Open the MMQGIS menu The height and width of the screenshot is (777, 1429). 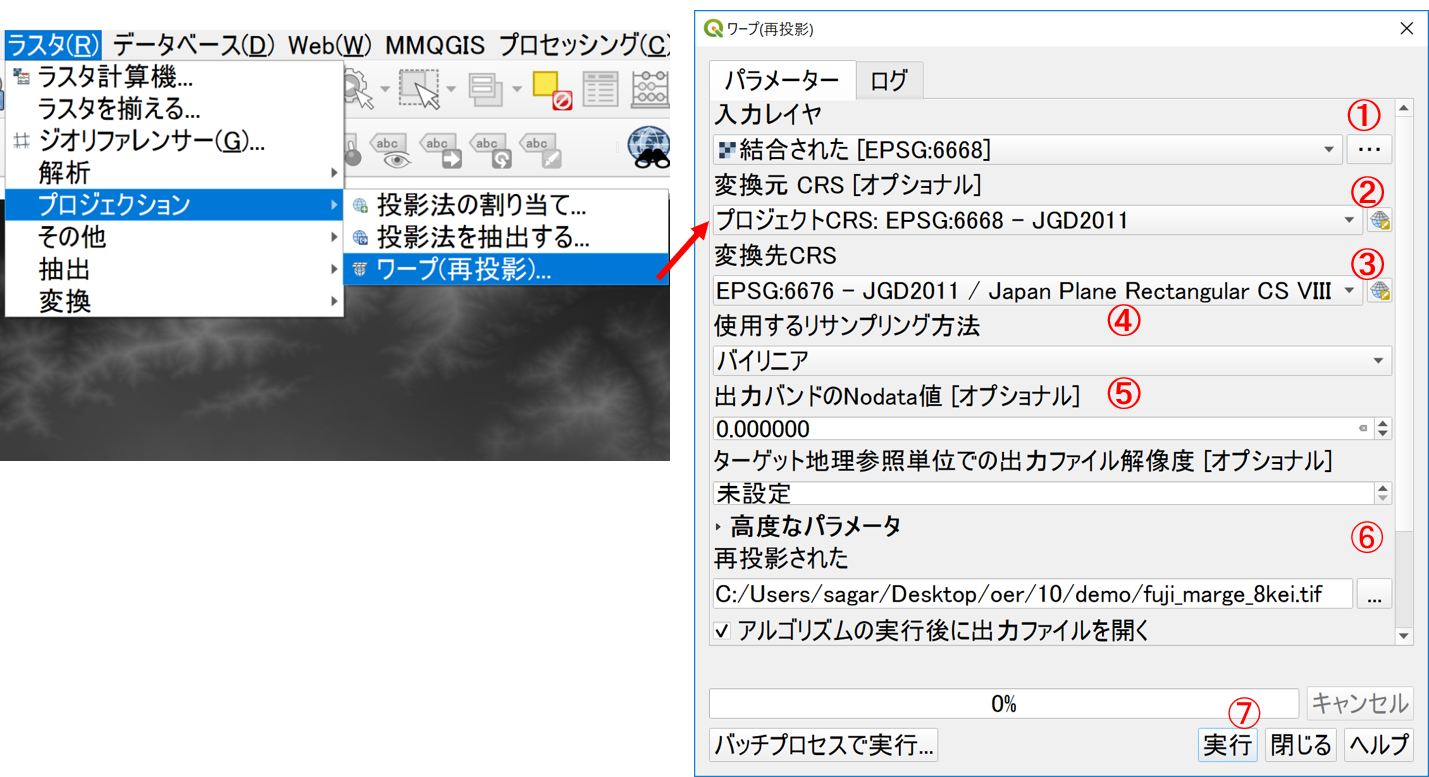coord(435,45)
